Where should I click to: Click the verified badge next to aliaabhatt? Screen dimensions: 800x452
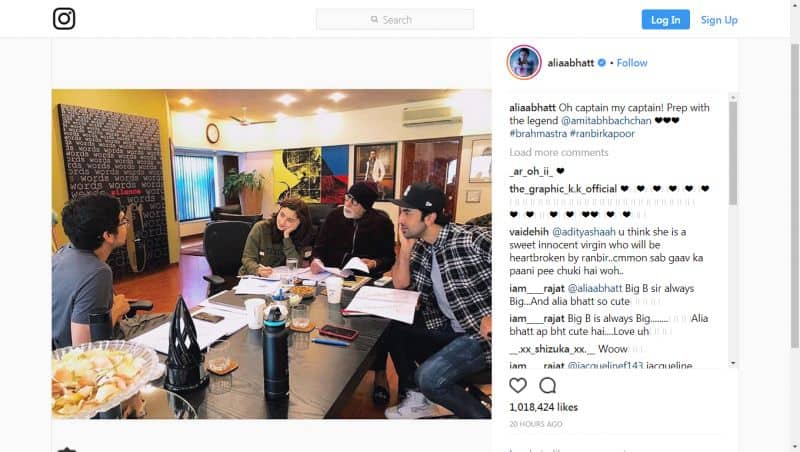click(602, 63)
